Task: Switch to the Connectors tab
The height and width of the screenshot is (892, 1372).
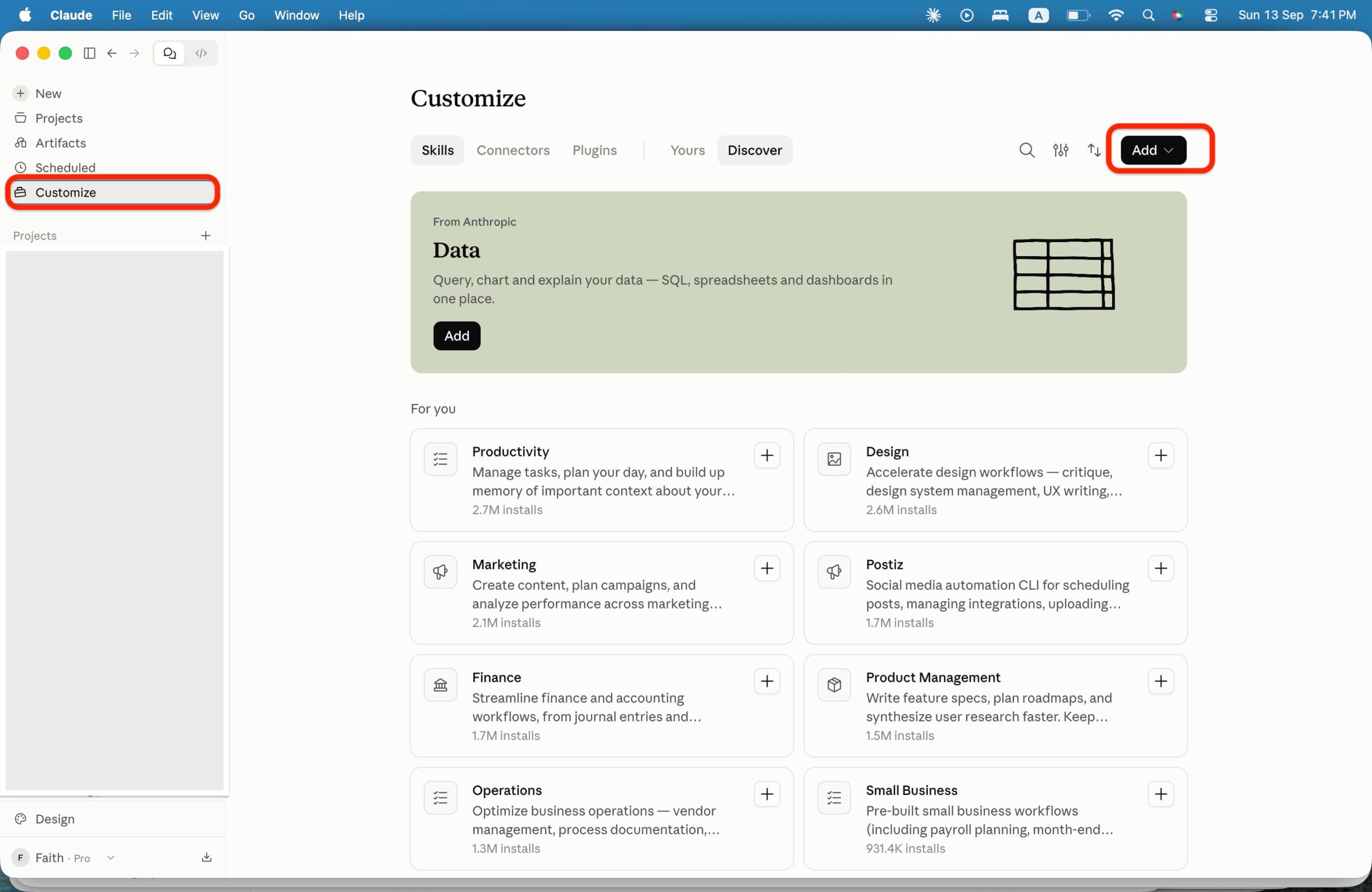Action: tap(513, 150)
